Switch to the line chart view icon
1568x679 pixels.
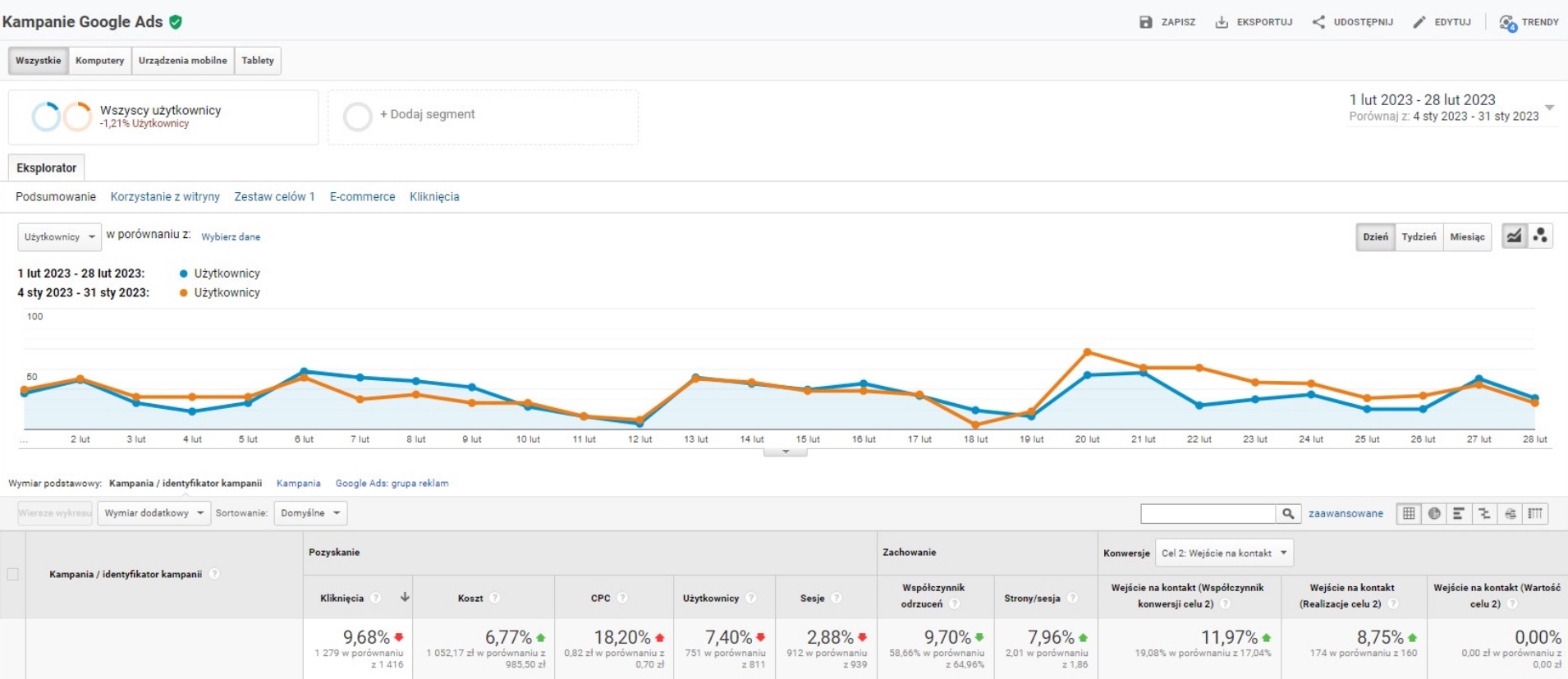1515,236
